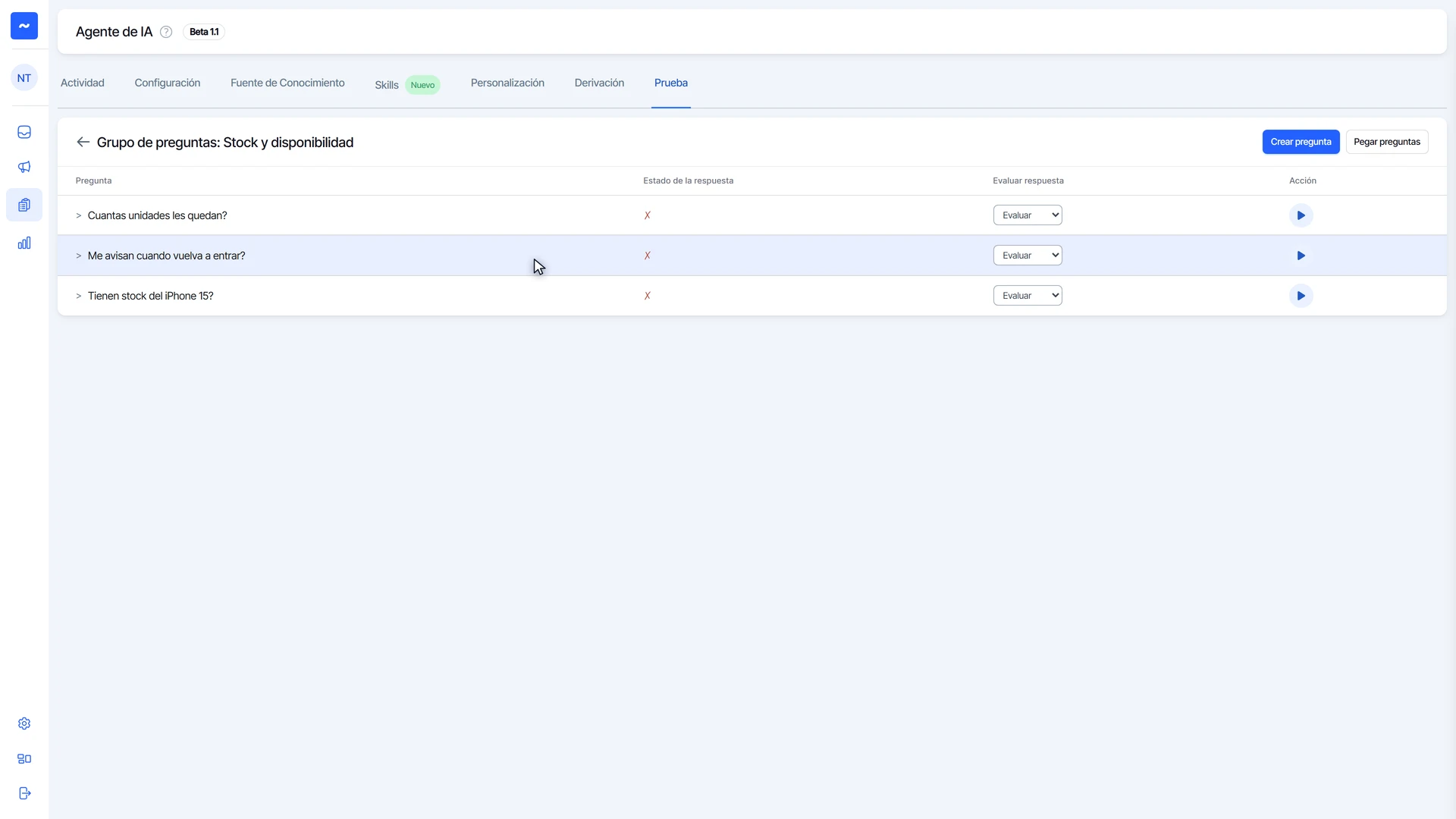1456x819 pixels.
Task: Open Evaluar dropdown for 'Me avisan cuando vuelva'
Action: pos(1028,256)
